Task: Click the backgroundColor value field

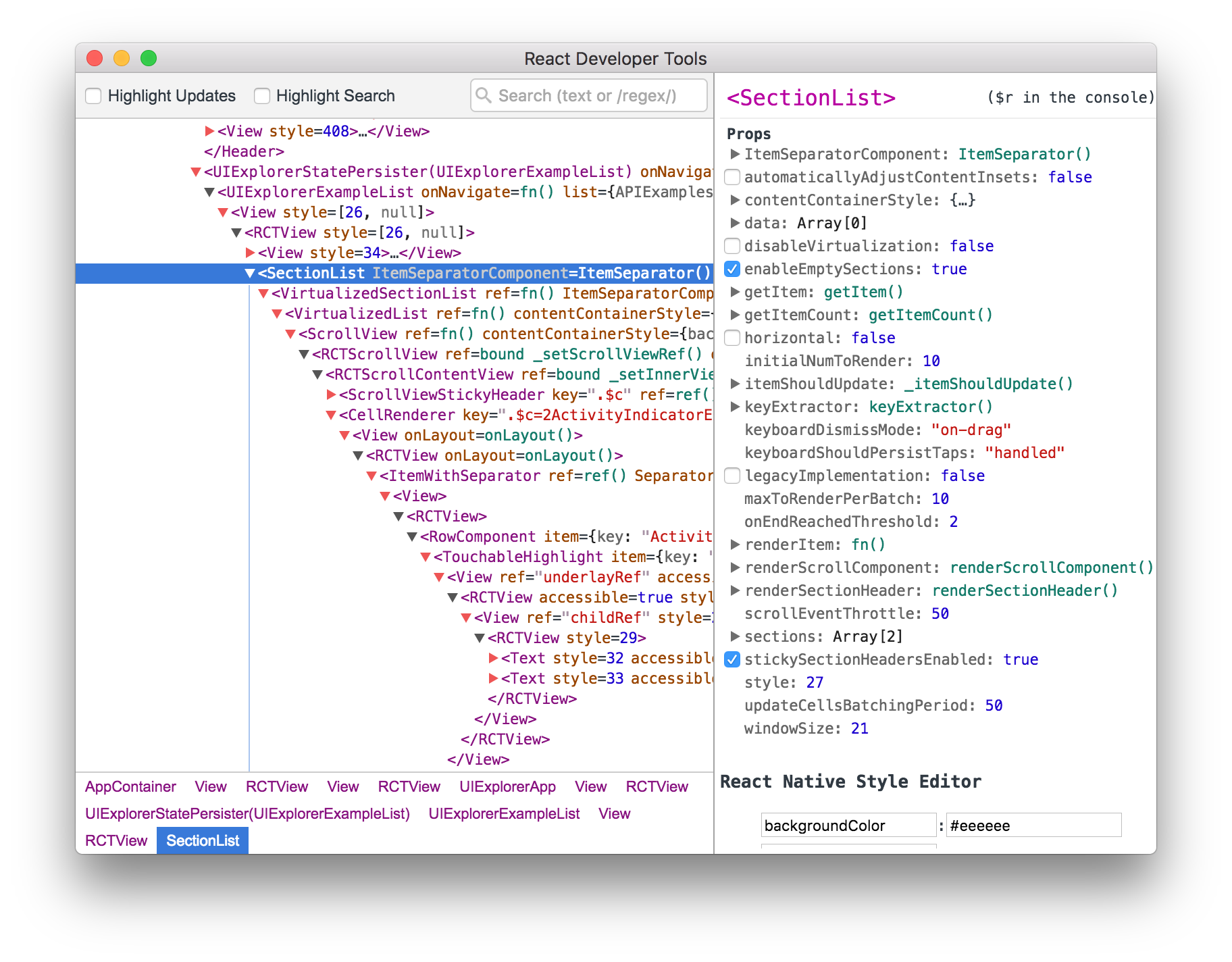Action: pos(1033,825)
